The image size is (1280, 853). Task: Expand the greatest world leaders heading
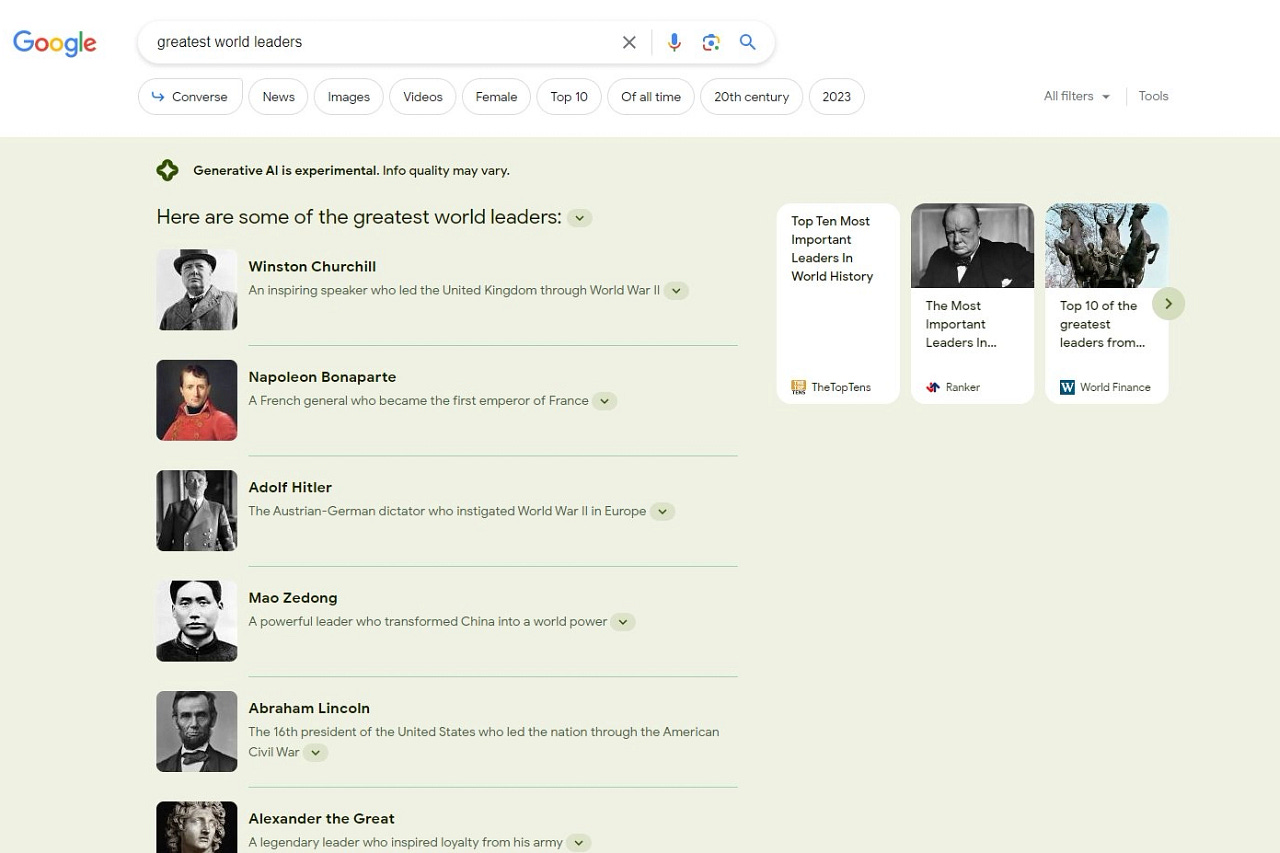[580, 218]
